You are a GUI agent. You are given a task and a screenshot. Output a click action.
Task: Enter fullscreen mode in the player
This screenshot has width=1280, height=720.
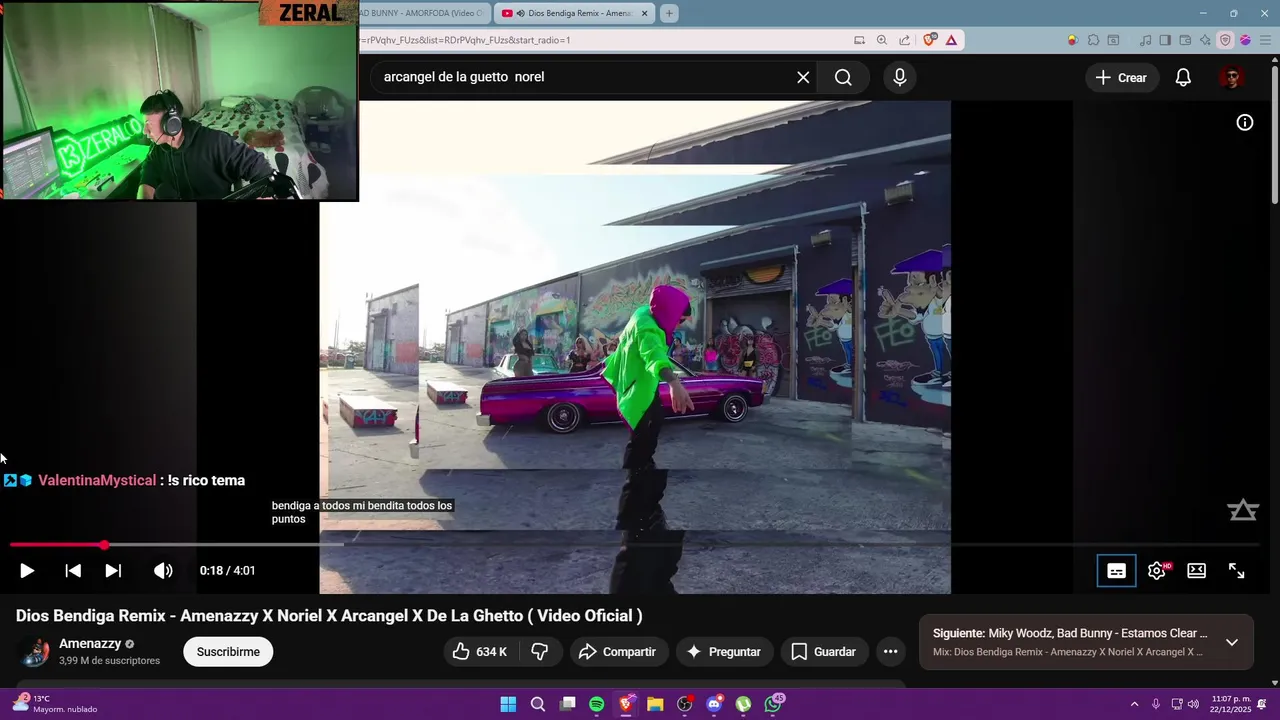(x=1236, y=571)
